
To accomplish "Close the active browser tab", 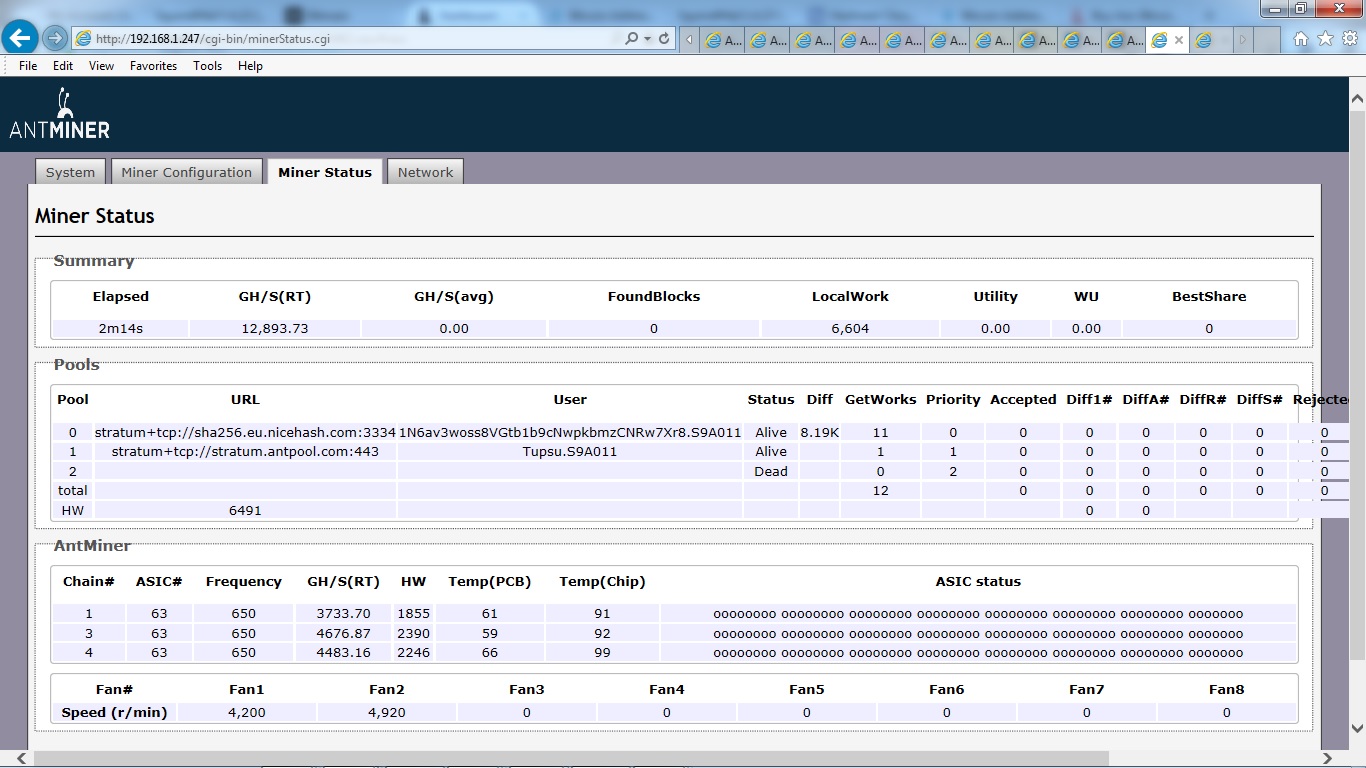I will pos(1179,40).
